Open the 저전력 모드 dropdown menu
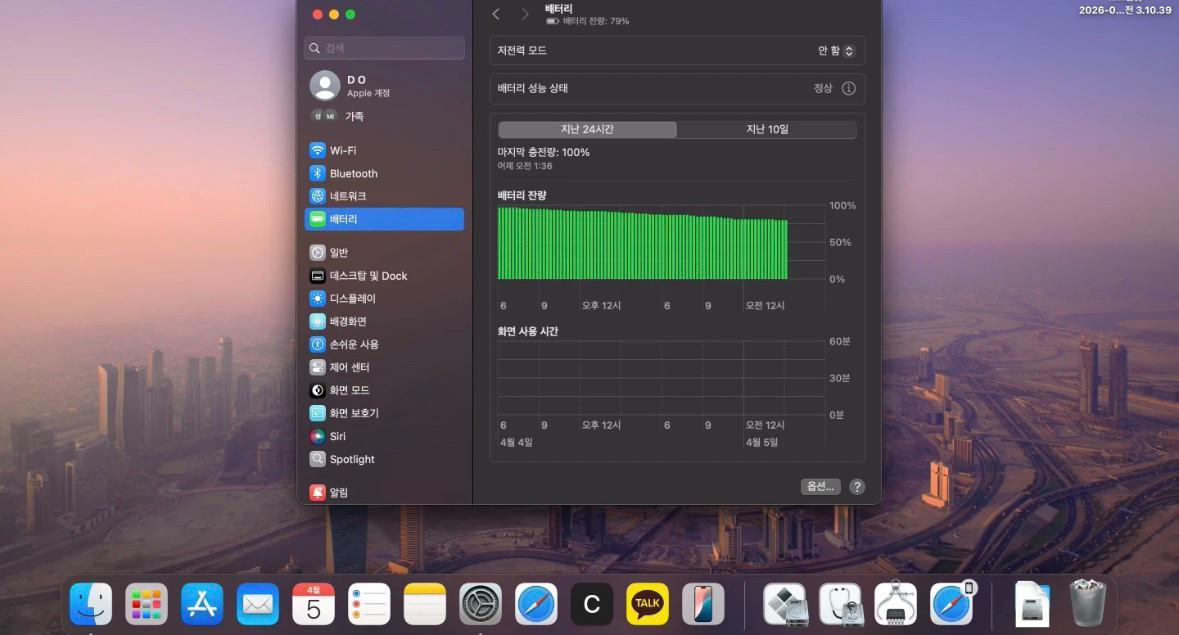 pyautogui.click(x=836, y=51)
